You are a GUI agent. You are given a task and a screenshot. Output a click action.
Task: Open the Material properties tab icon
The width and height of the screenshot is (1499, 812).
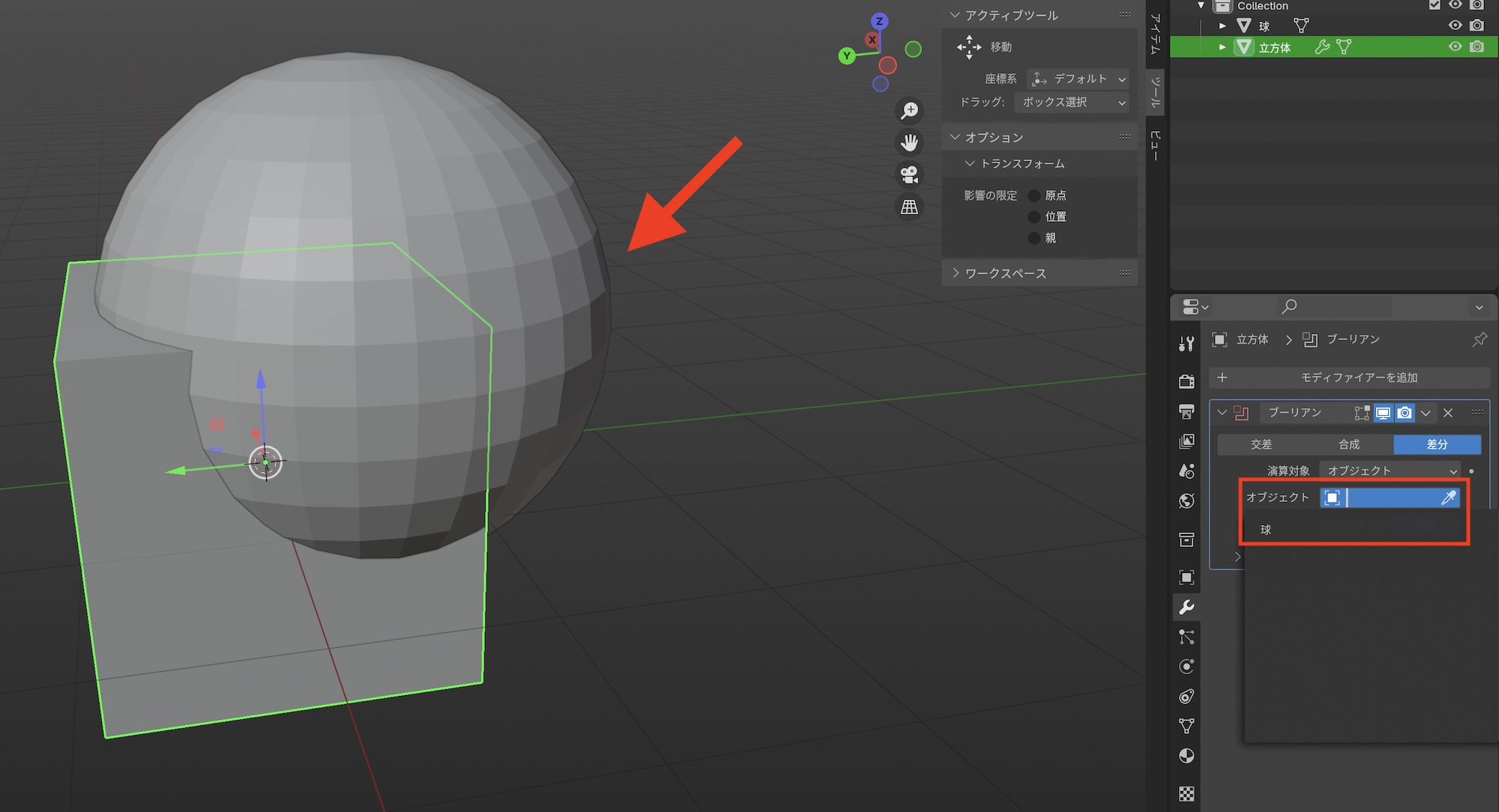(x=1186, y=756)
